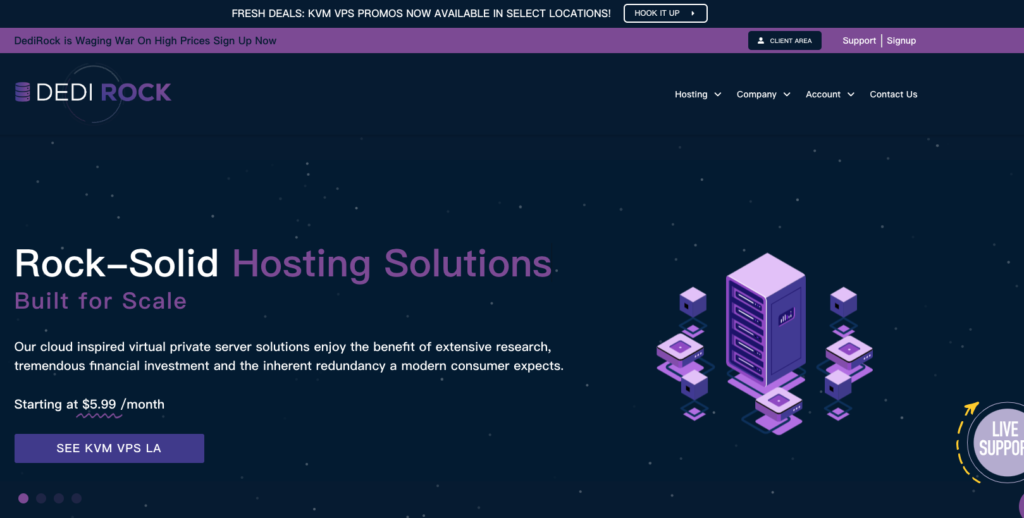Click the arrow icon inside Hook It Up
This screenshot has width=1024, height=518.
[692, 13]
